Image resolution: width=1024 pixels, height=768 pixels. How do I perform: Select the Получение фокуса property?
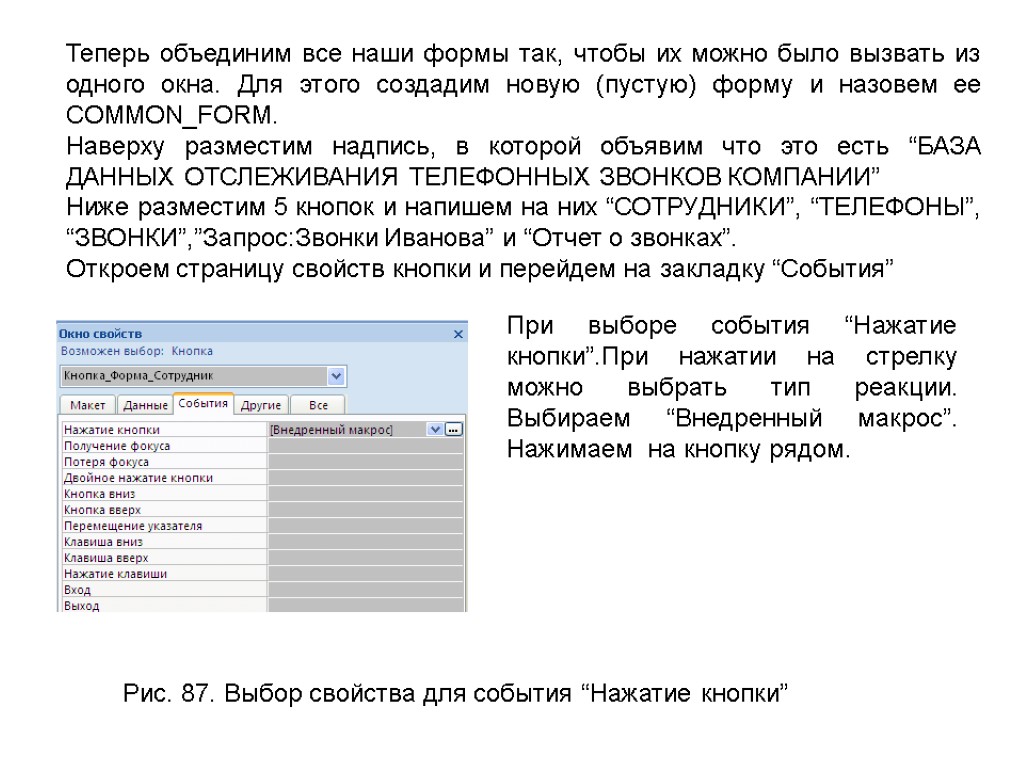164,446
